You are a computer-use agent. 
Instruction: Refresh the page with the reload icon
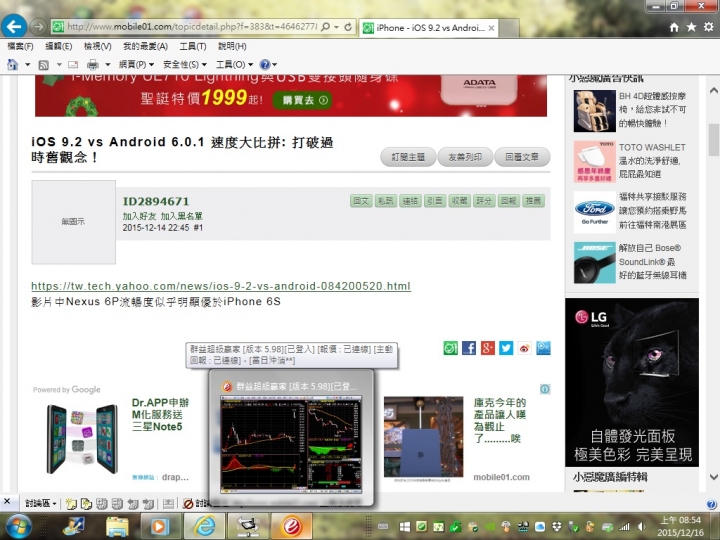[348, 27]
